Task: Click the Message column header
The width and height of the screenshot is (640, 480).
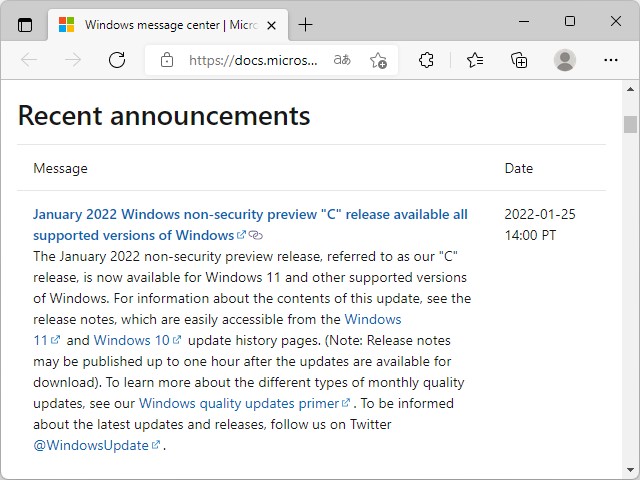Action: tap(60, 168)
